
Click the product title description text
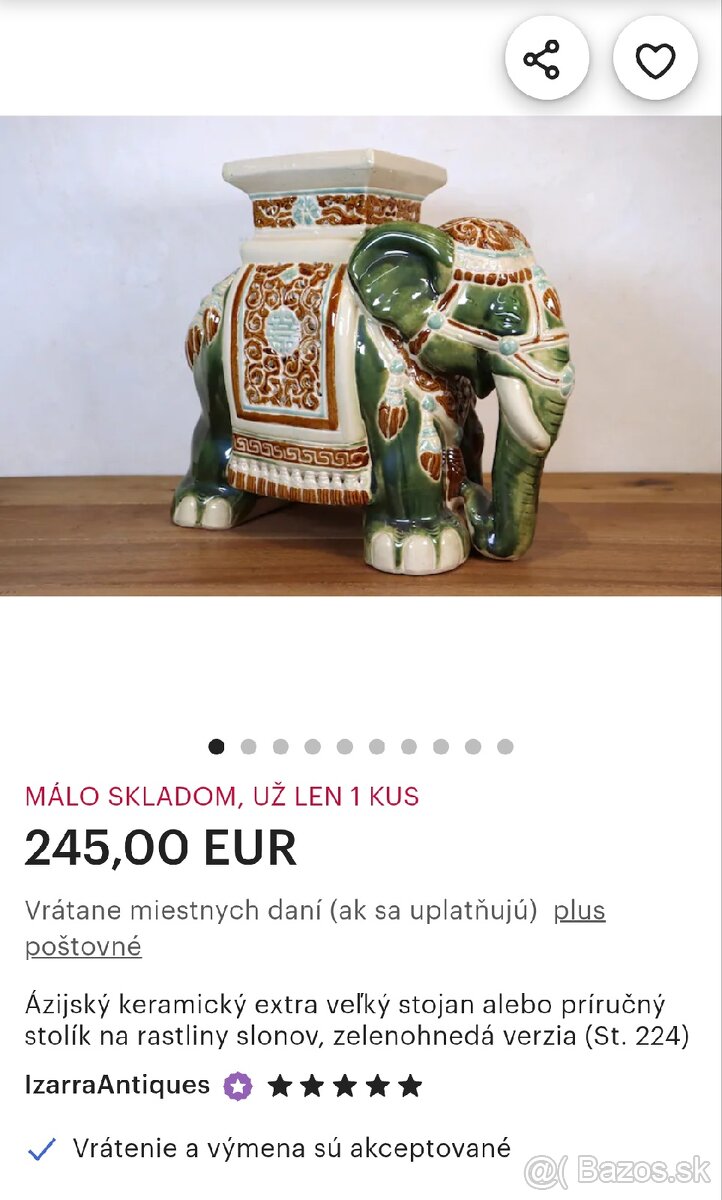(x=357, y=1021)
